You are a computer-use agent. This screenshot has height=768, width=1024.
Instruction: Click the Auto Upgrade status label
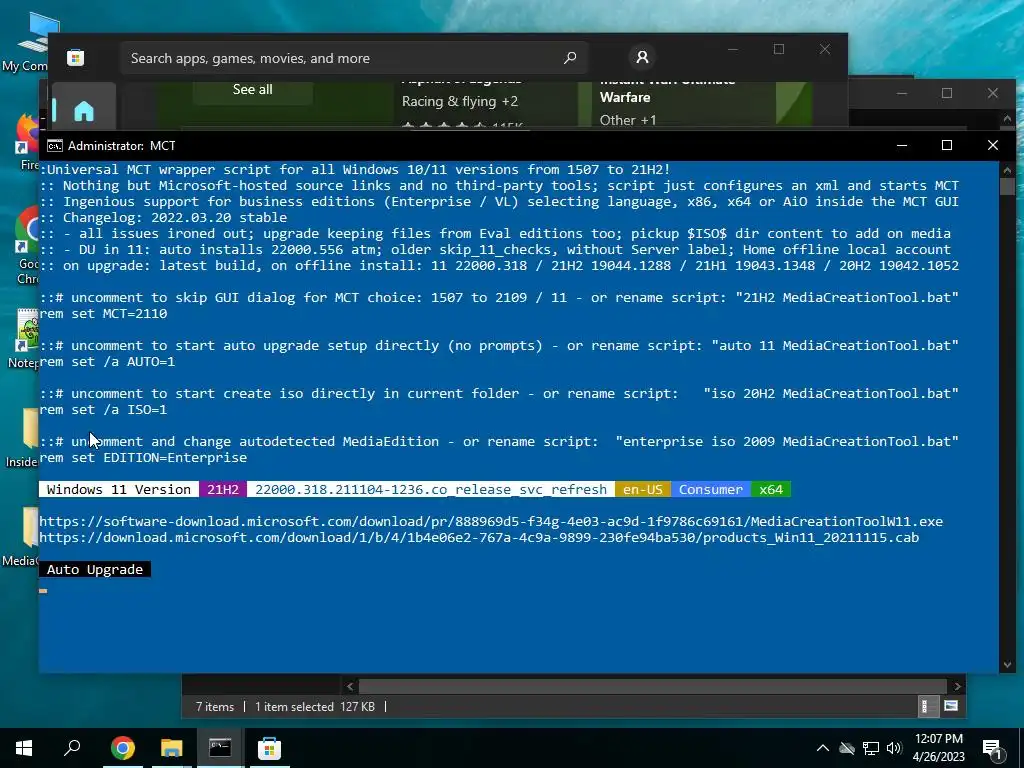pyautogui.click(x=95, y=569)
